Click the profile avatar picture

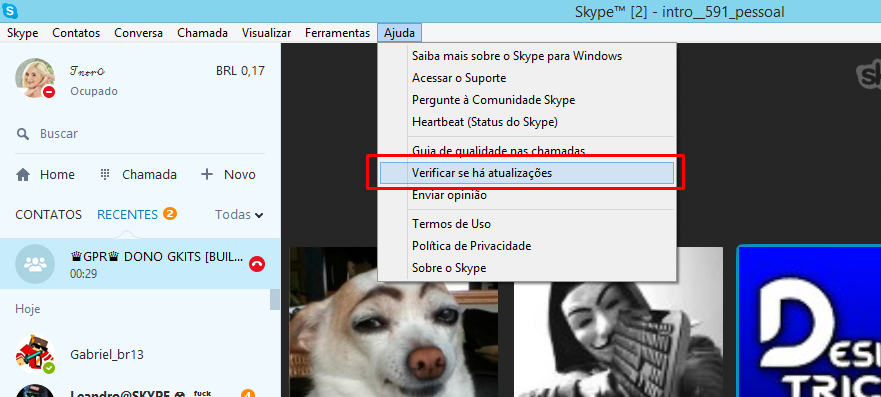pyautogui.click(x=35, y=77)
